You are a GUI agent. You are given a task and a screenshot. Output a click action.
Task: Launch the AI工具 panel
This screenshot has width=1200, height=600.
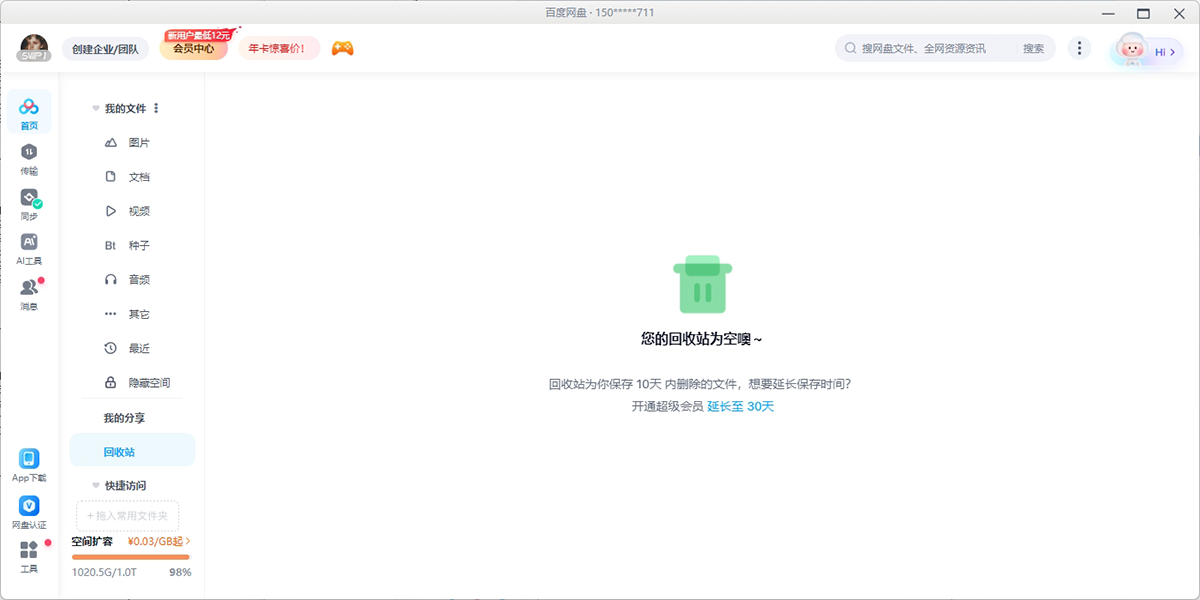(29, 249)
